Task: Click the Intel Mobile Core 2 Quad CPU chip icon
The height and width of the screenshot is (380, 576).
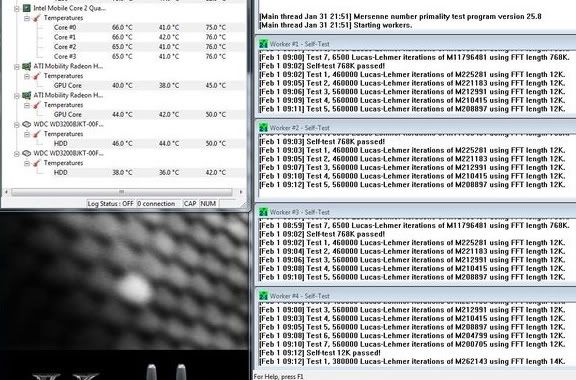Action: [26, 8]
